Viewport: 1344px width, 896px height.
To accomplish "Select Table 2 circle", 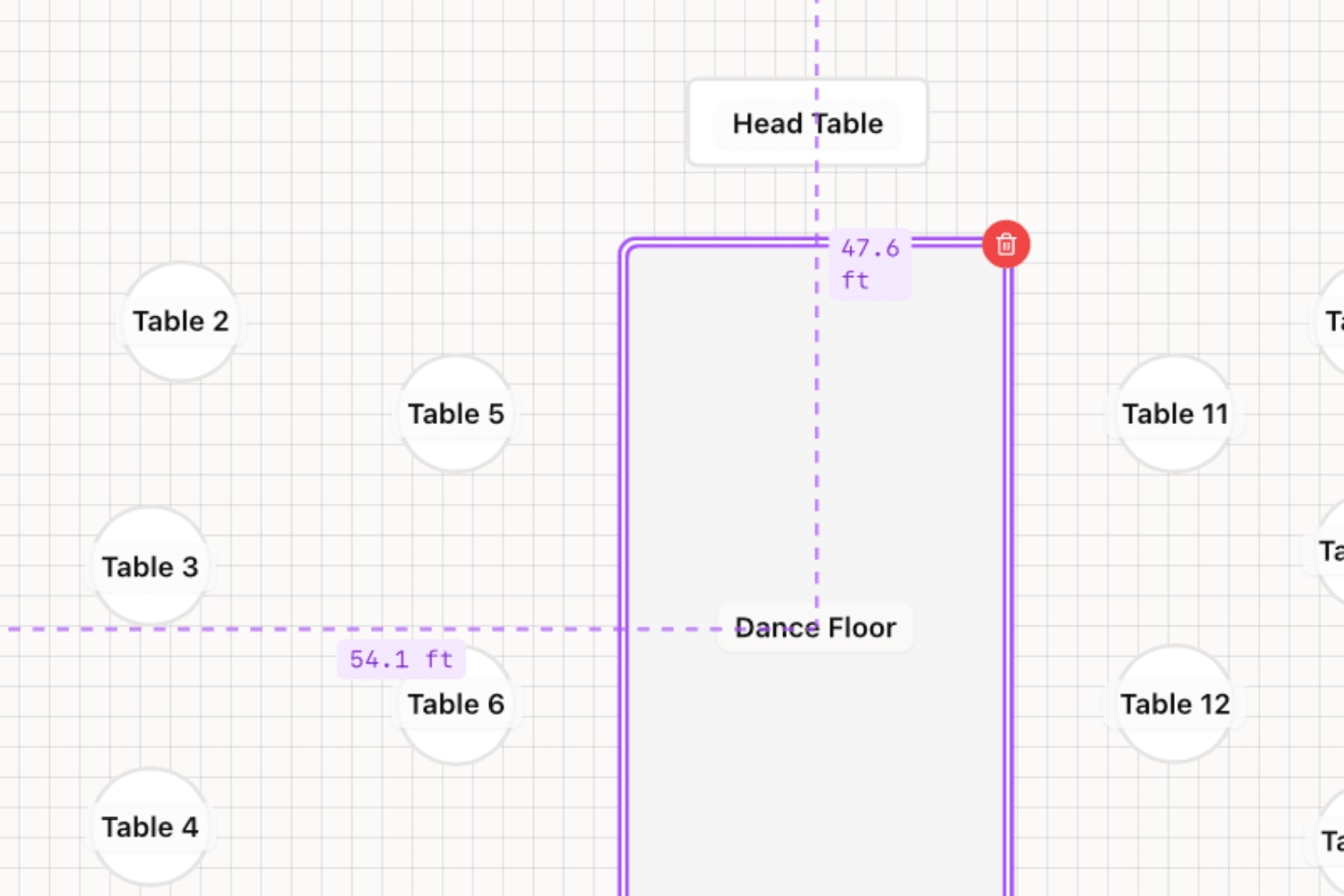I will 180,321.
